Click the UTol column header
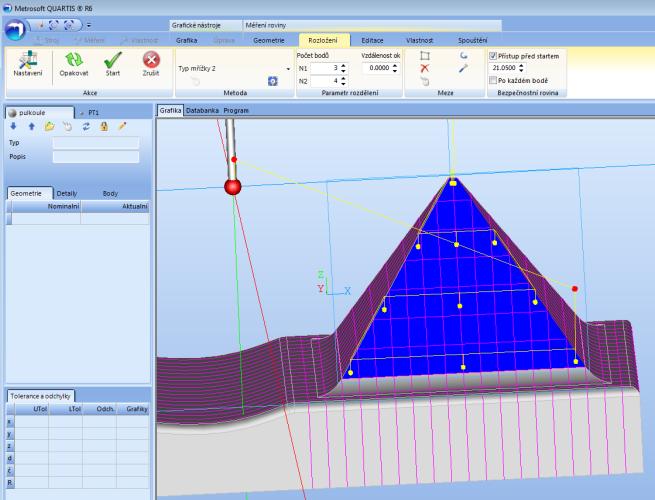This screenshot has width=655, height=500. [x=32, y=409]
